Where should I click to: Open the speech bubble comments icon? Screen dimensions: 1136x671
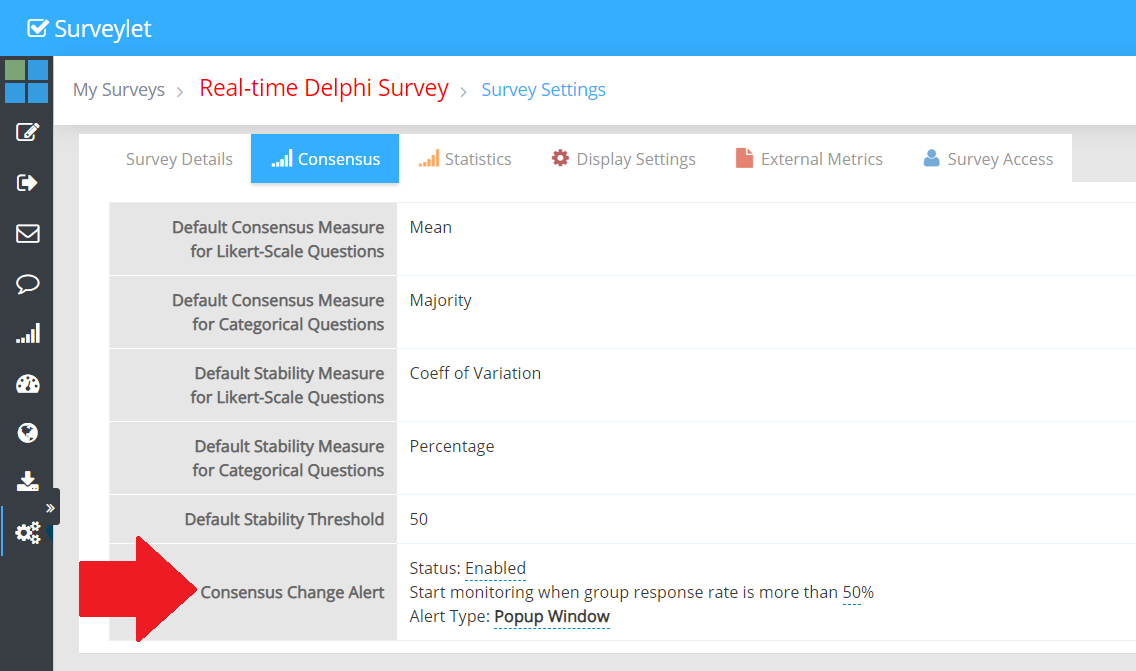27,285
